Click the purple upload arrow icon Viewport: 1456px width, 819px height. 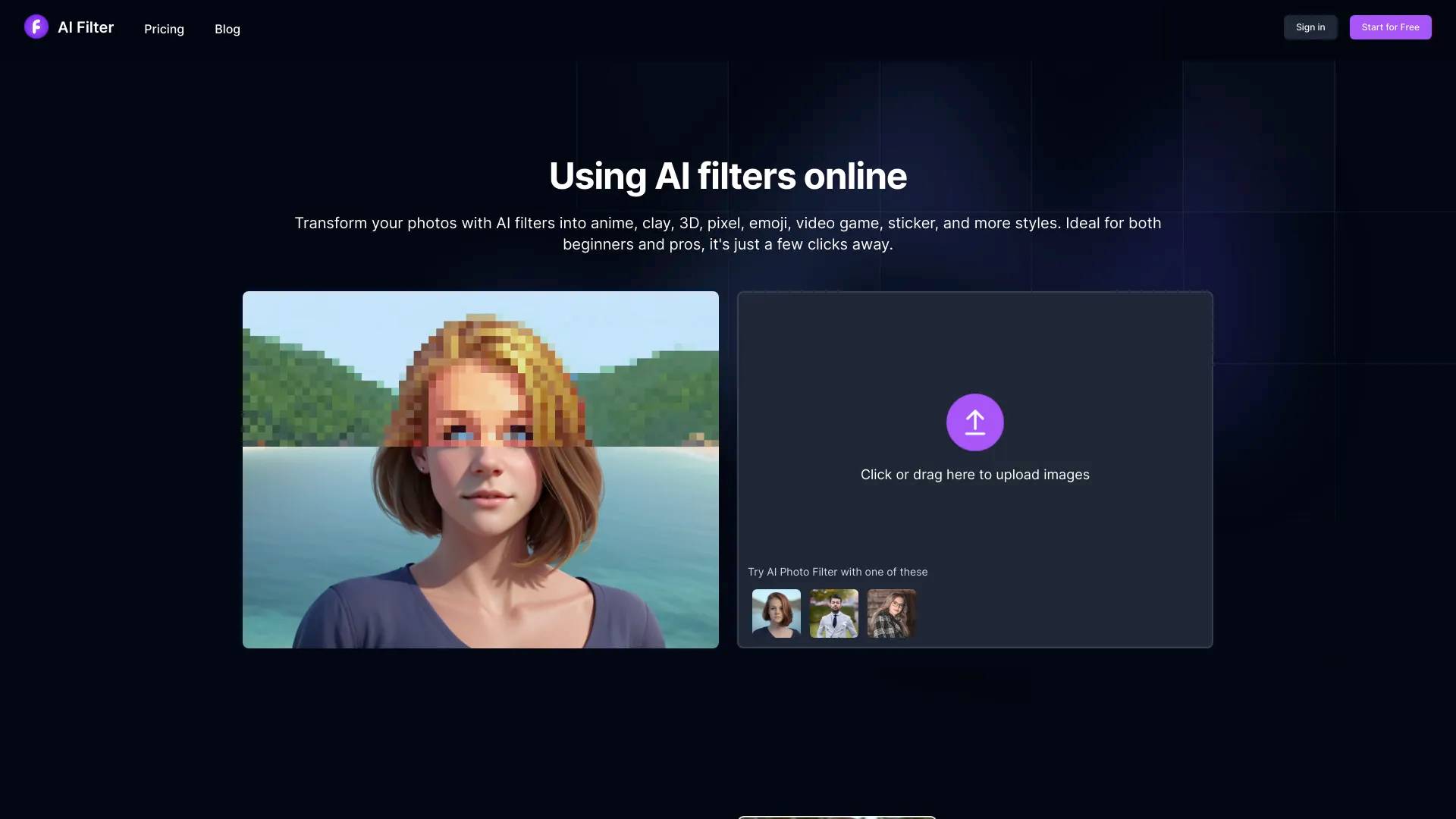tap(974, 422)
